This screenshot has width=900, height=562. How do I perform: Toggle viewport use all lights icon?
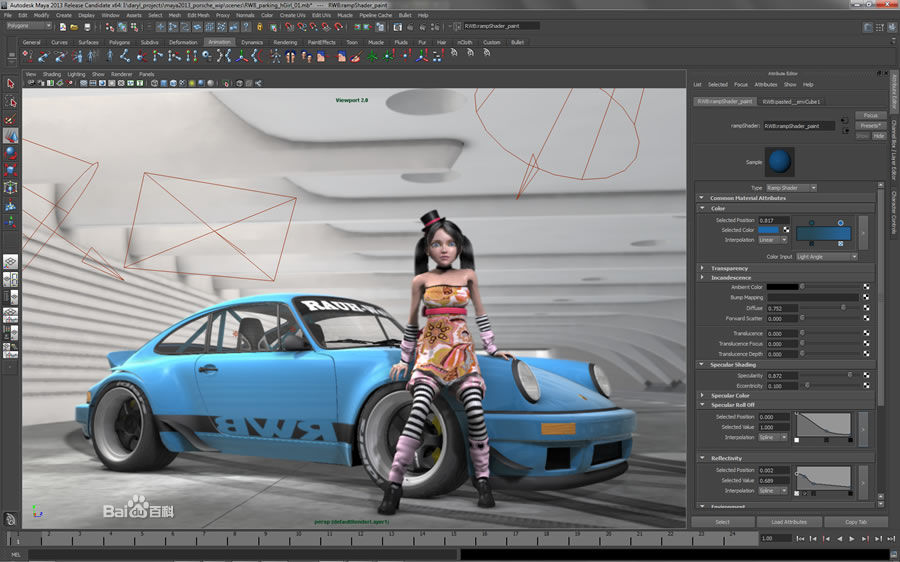click(192, 83)
